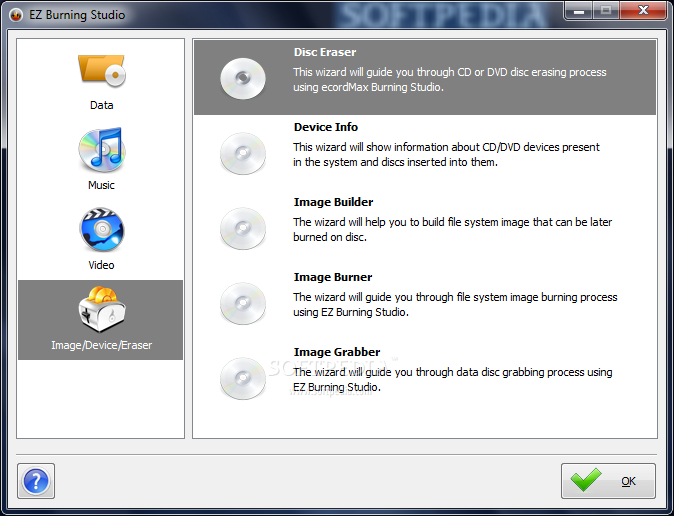Select the Image Grabber heading
Viewport: 674px width, 516px height.
click(x=337, y=352)
